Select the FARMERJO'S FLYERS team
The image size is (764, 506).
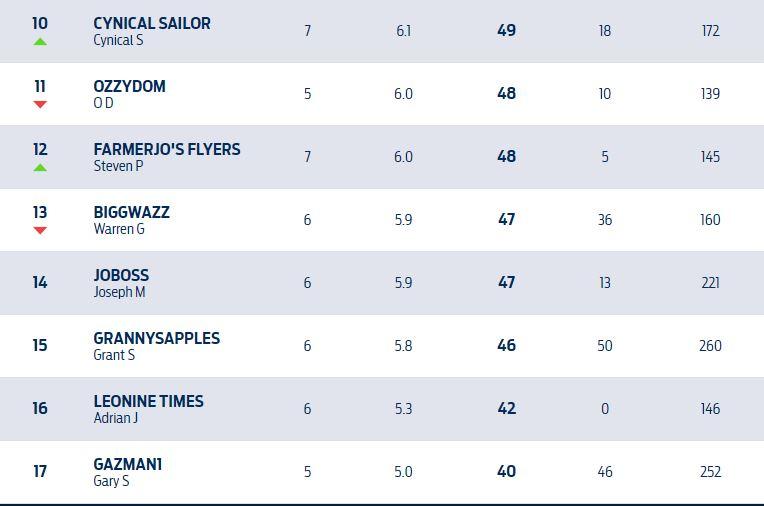pyautogui.click(x=167, y=149)
